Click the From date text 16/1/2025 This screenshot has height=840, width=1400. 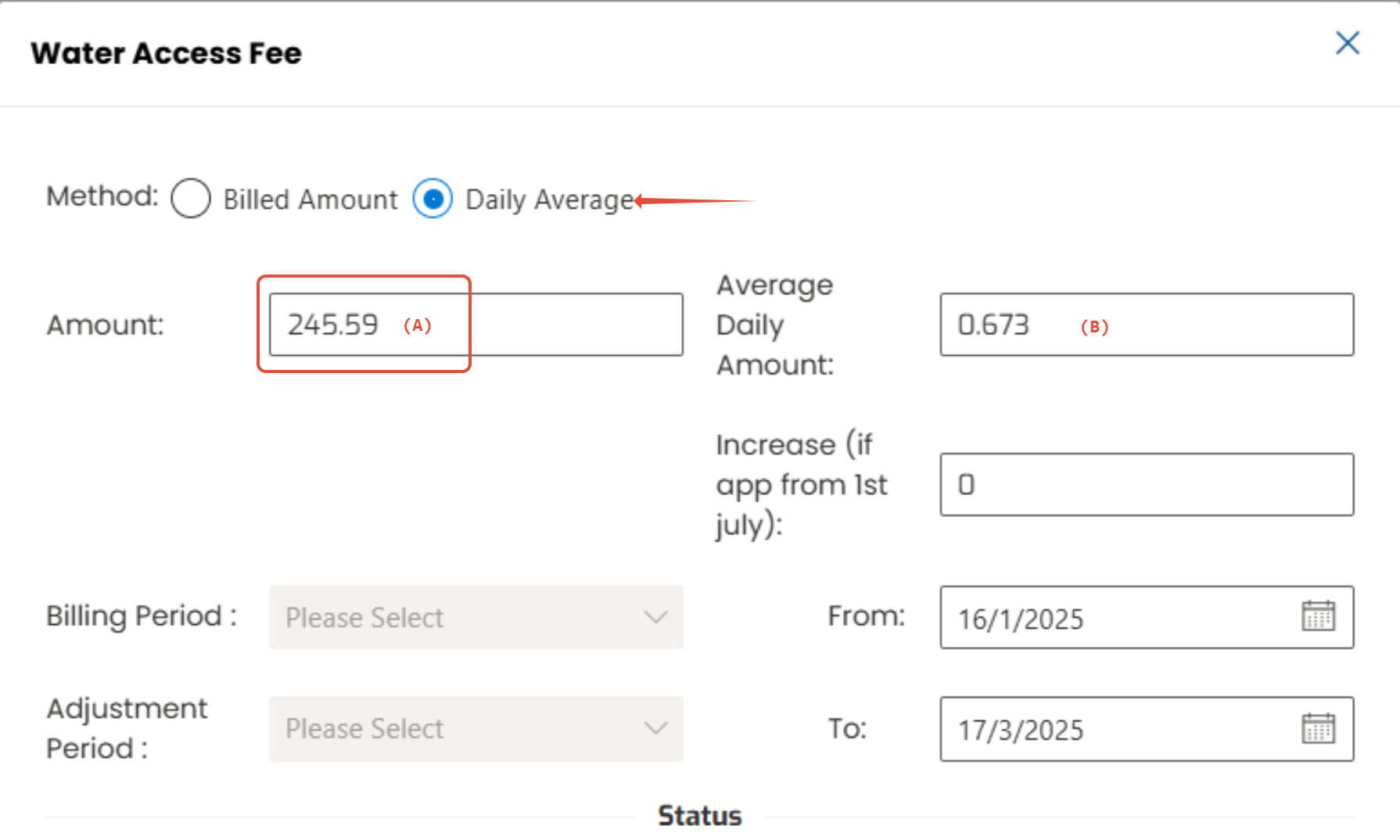click(1021, 619)
